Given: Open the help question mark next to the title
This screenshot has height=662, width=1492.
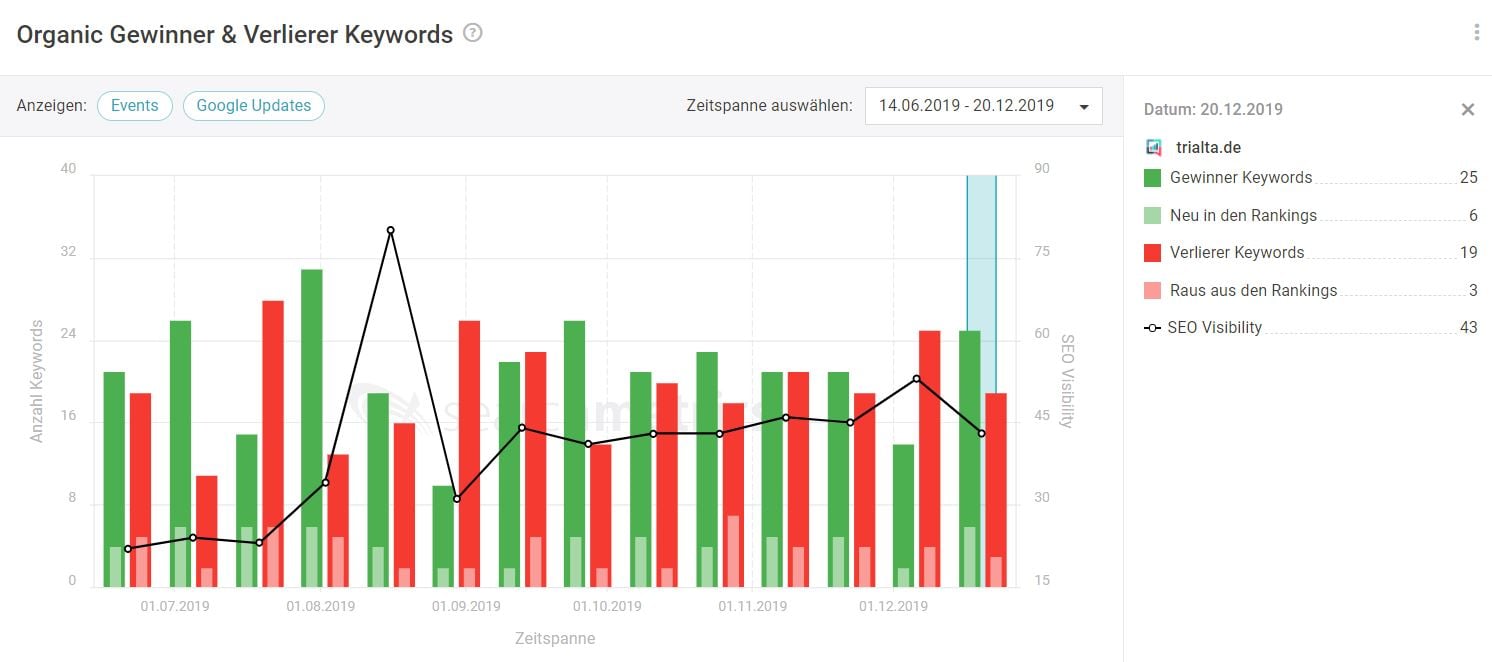Looking at the screenshot, I should [473, 33].
